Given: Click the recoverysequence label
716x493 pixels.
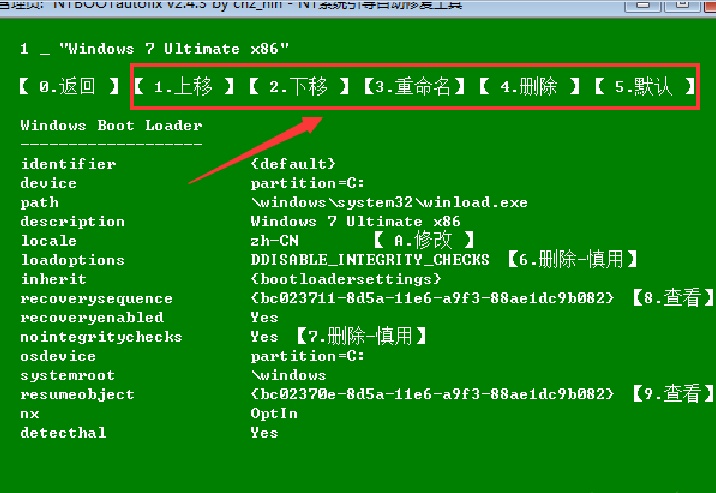Looking at the screenshot, I should 96,299.
